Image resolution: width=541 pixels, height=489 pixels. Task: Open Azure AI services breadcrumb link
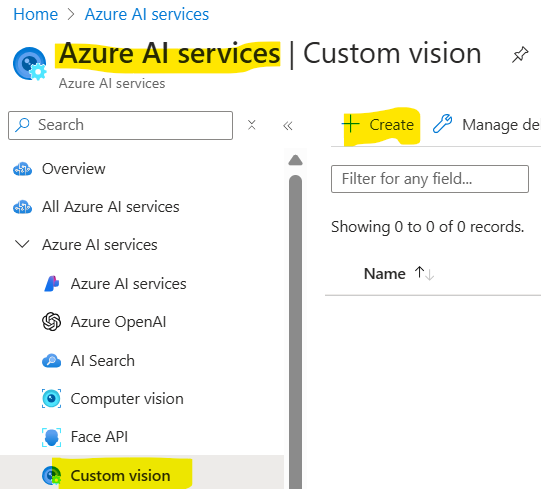click(147, 14)
